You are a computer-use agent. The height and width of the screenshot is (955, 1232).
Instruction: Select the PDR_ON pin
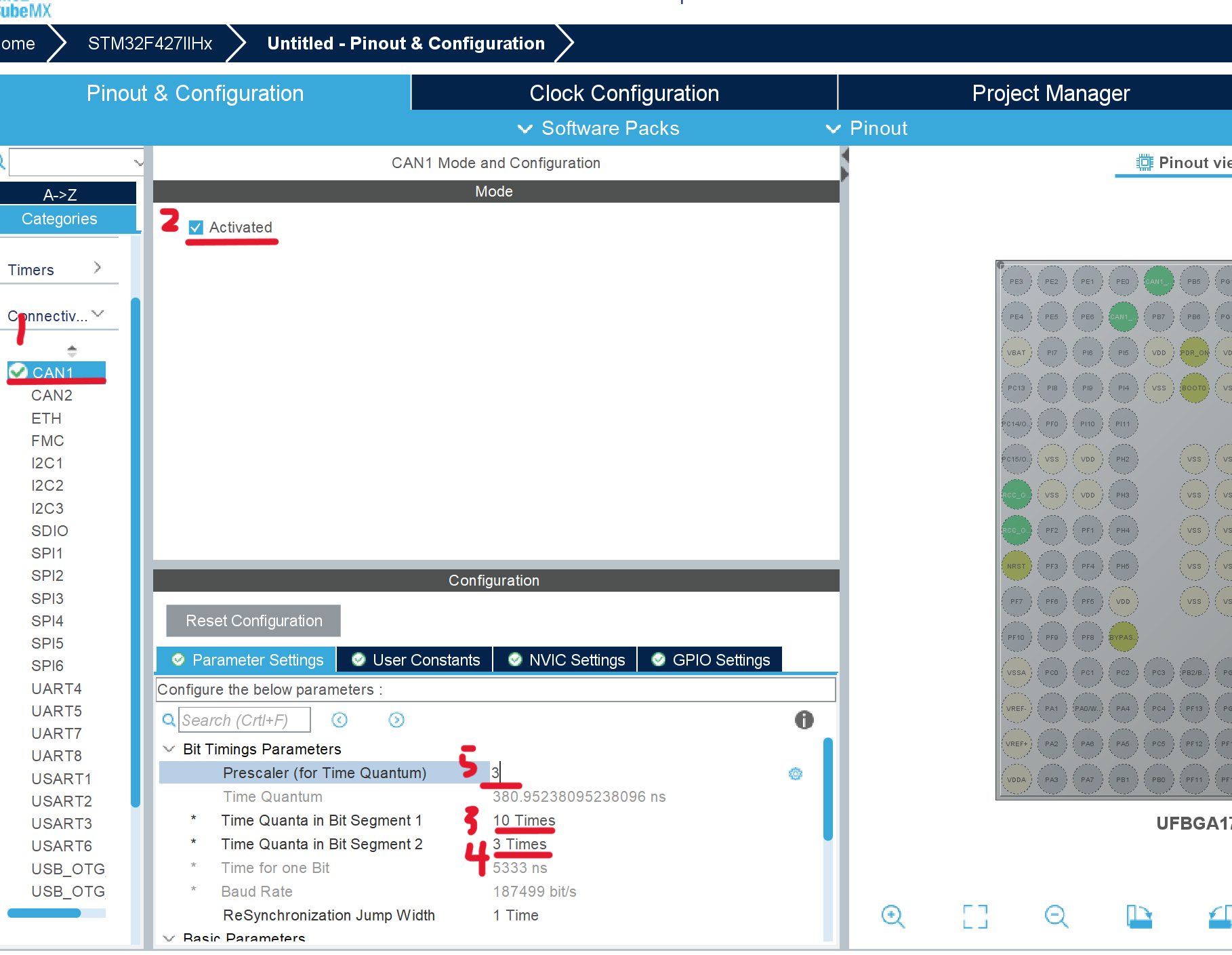tap(1194, 352)
